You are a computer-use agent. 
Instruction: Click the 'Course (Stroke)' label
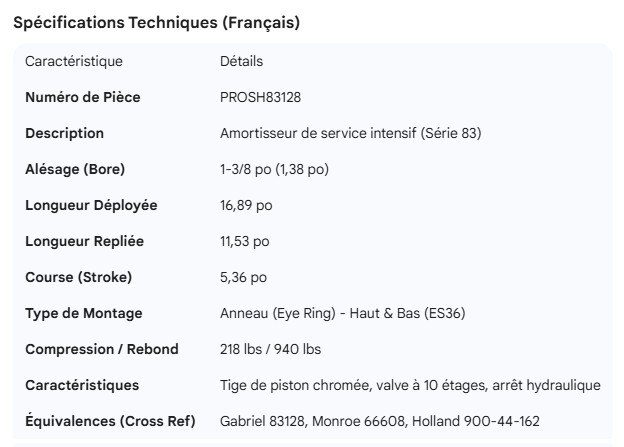point(78,277)
